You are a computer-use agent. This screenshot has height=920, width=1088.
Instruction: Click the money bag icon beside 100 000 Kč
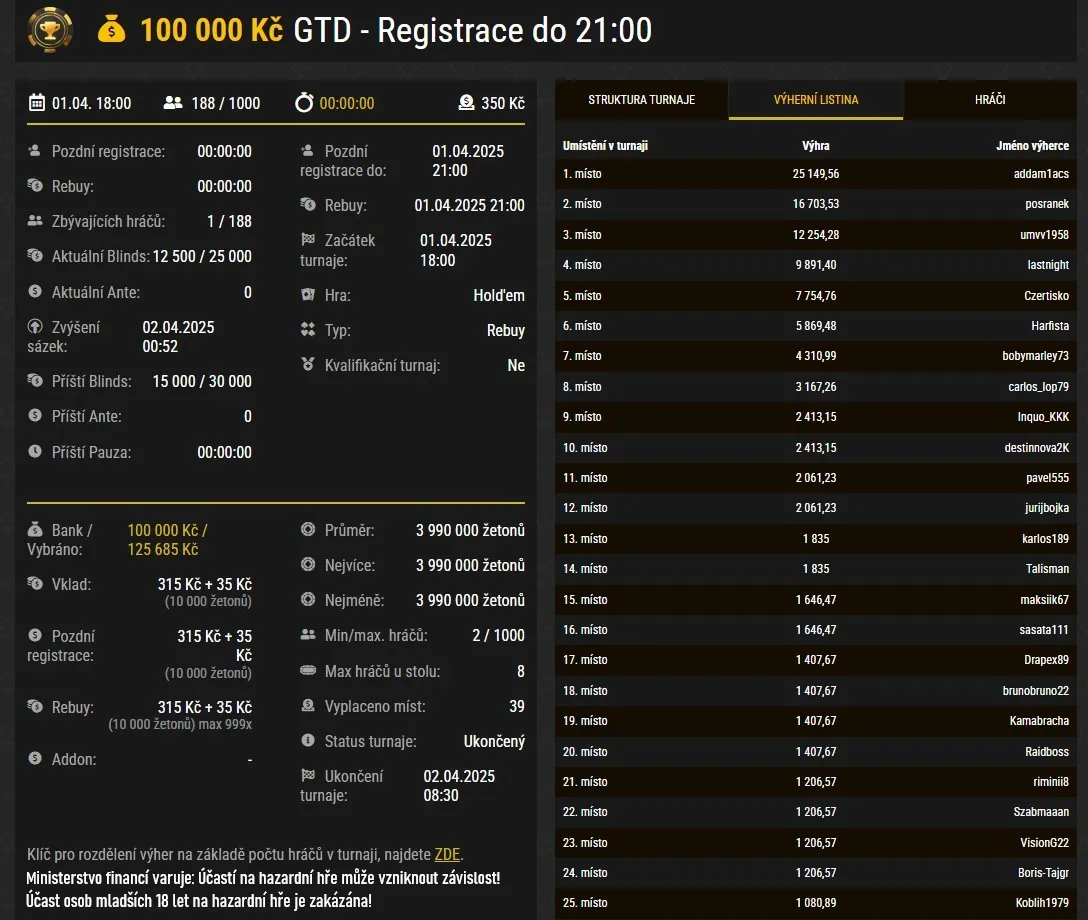coord(112,30)
